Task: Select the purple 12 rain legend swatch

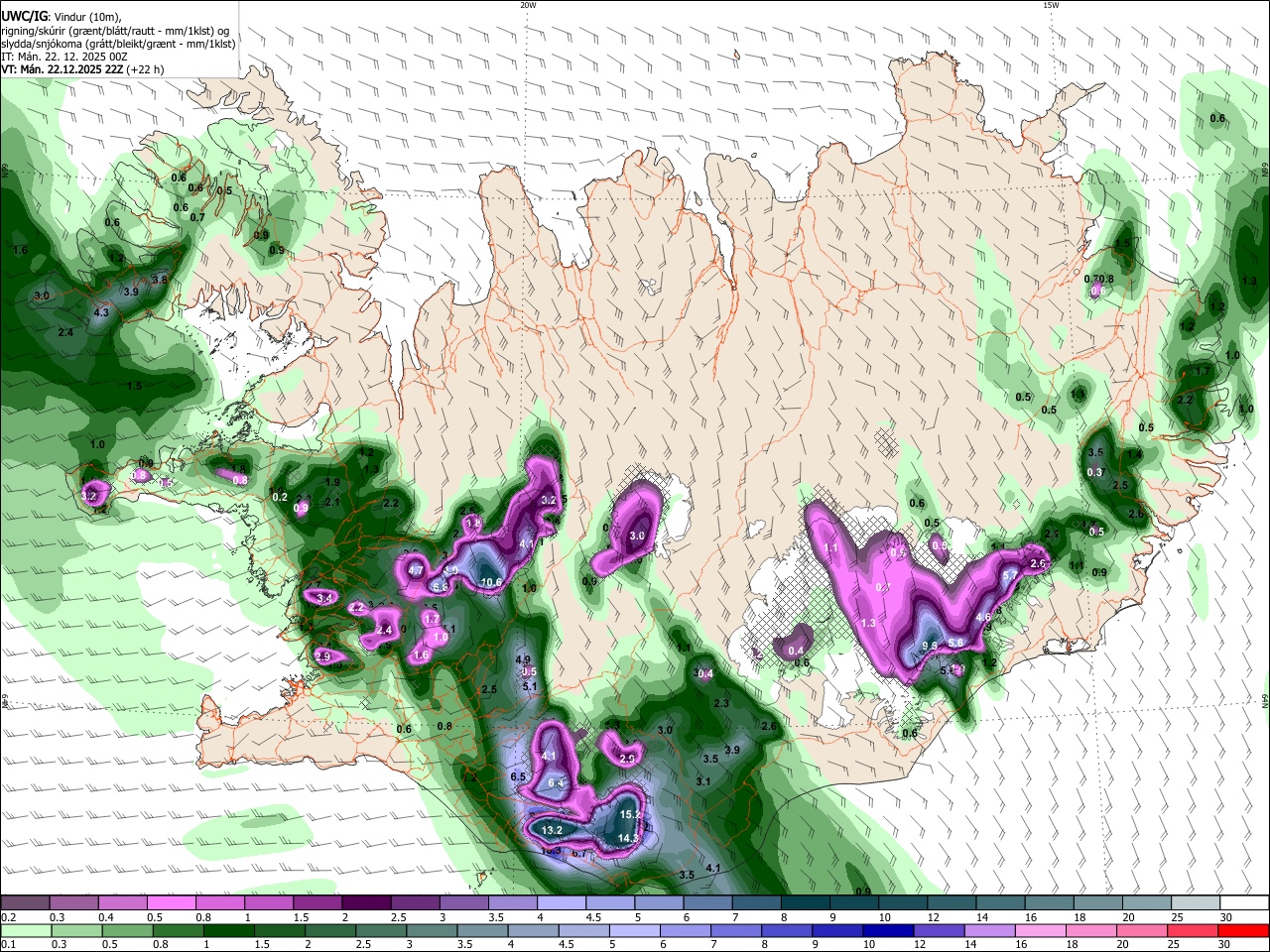Action: (938, 930)
